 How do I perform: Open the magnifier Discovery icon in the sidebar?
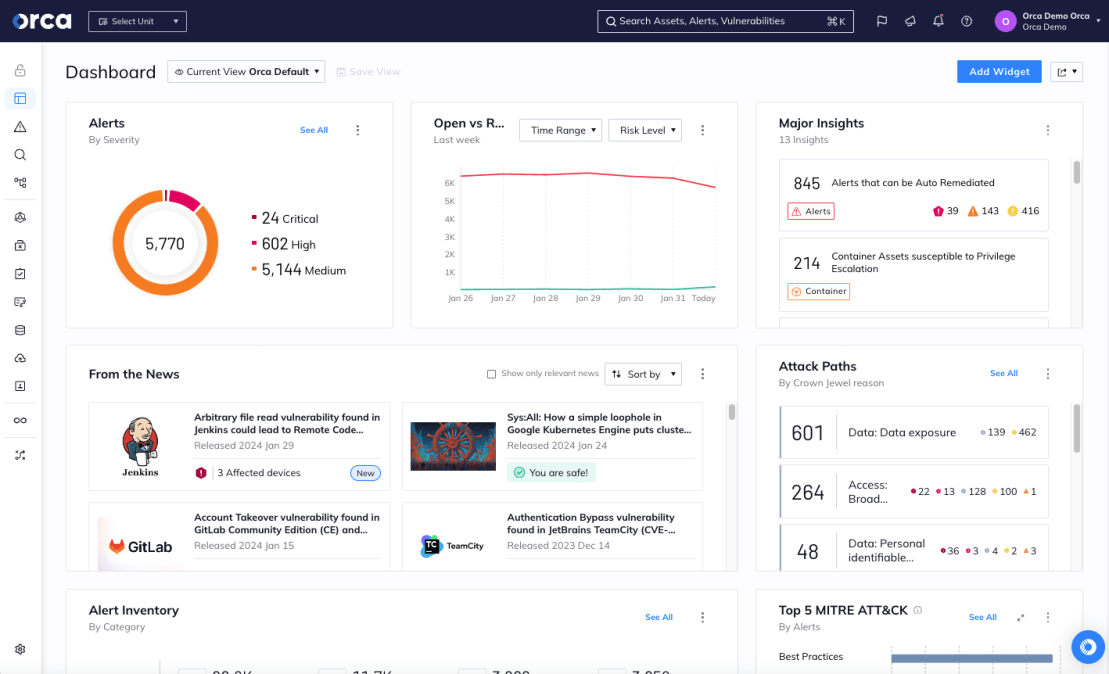click(20, 155)
